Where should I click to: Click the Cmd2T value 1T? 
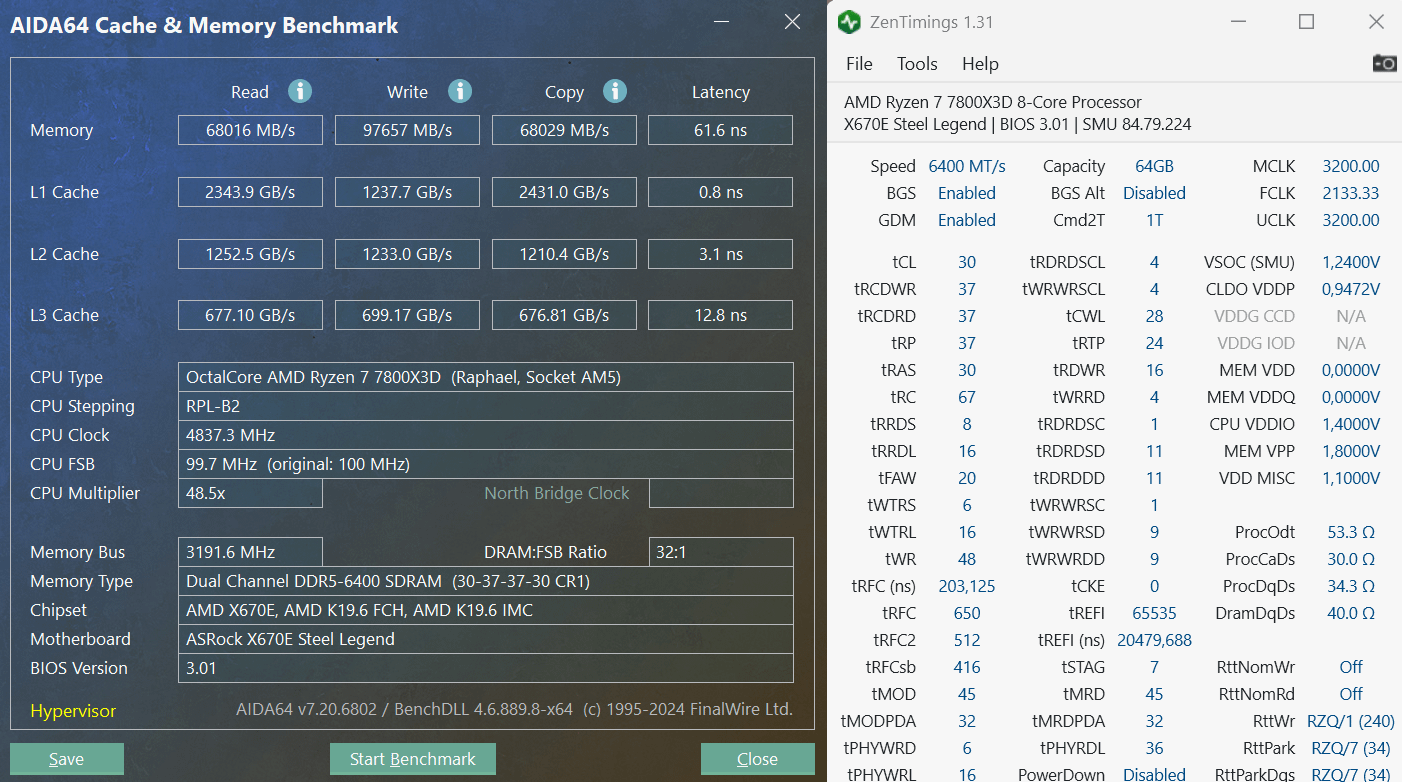click(1154, 220)
